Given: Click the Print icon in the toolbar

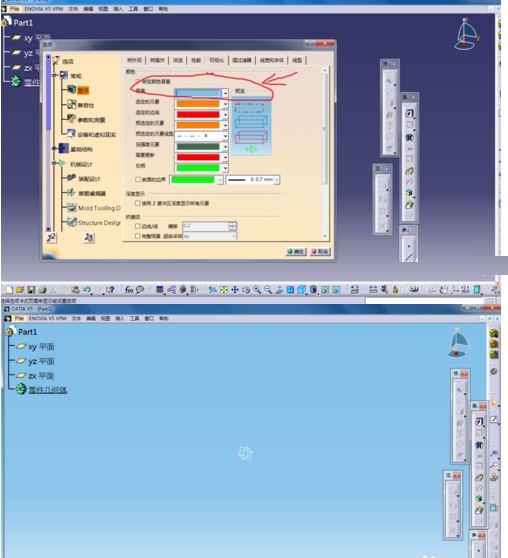Looking at the screenshot, I should click(42, 290).
